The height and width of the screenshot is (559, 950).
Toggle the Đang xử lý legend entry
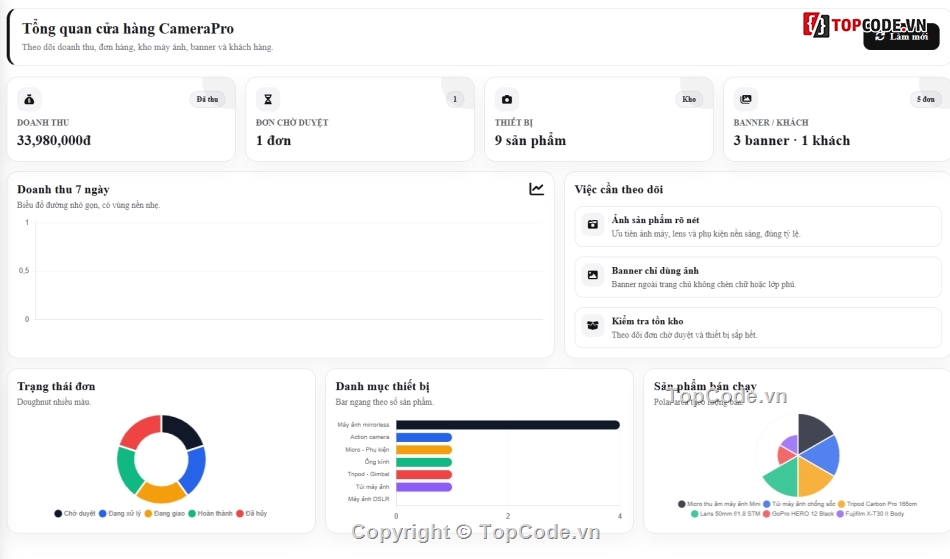pos(120,514)
